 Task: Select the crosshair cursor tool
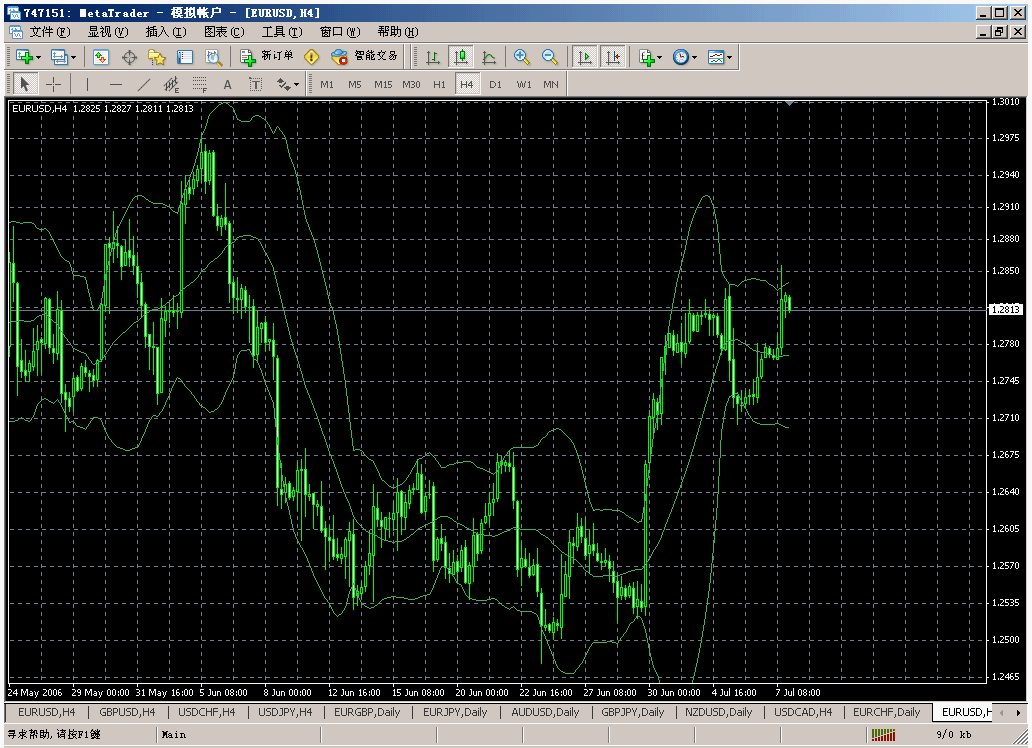(53, 84)
